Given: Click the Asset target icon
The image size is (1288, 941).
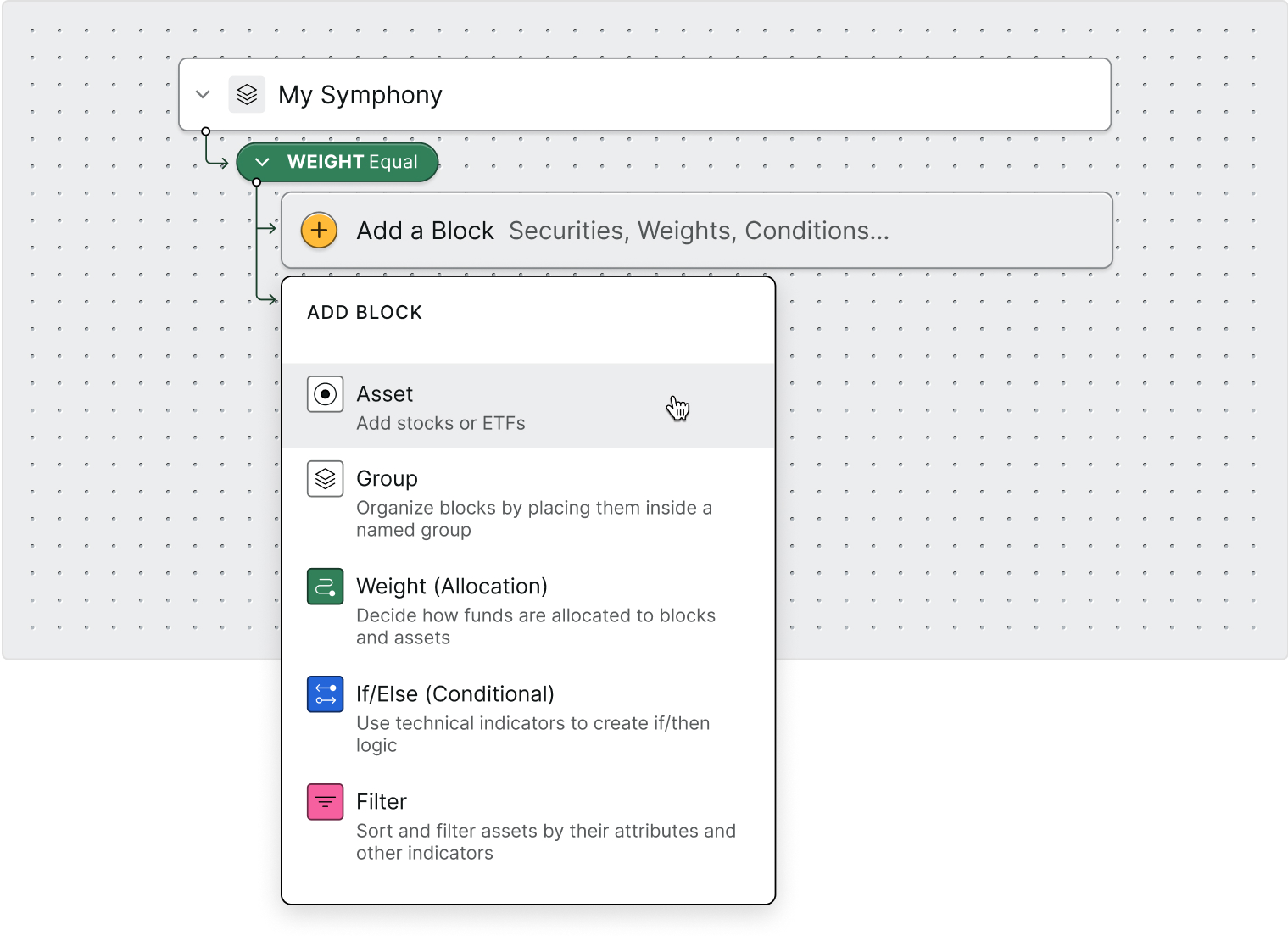Looking at the screenshot, I should click(x=326, y=394).
